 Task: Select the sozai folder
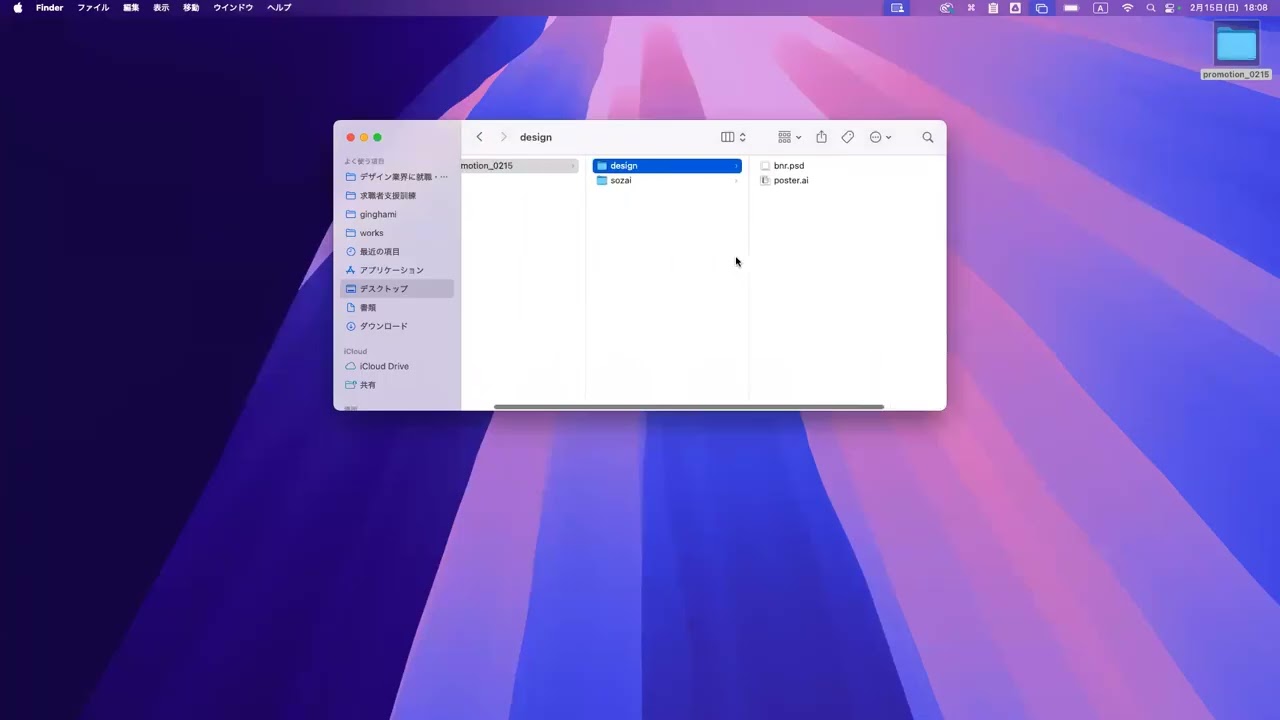click(667, 180)
